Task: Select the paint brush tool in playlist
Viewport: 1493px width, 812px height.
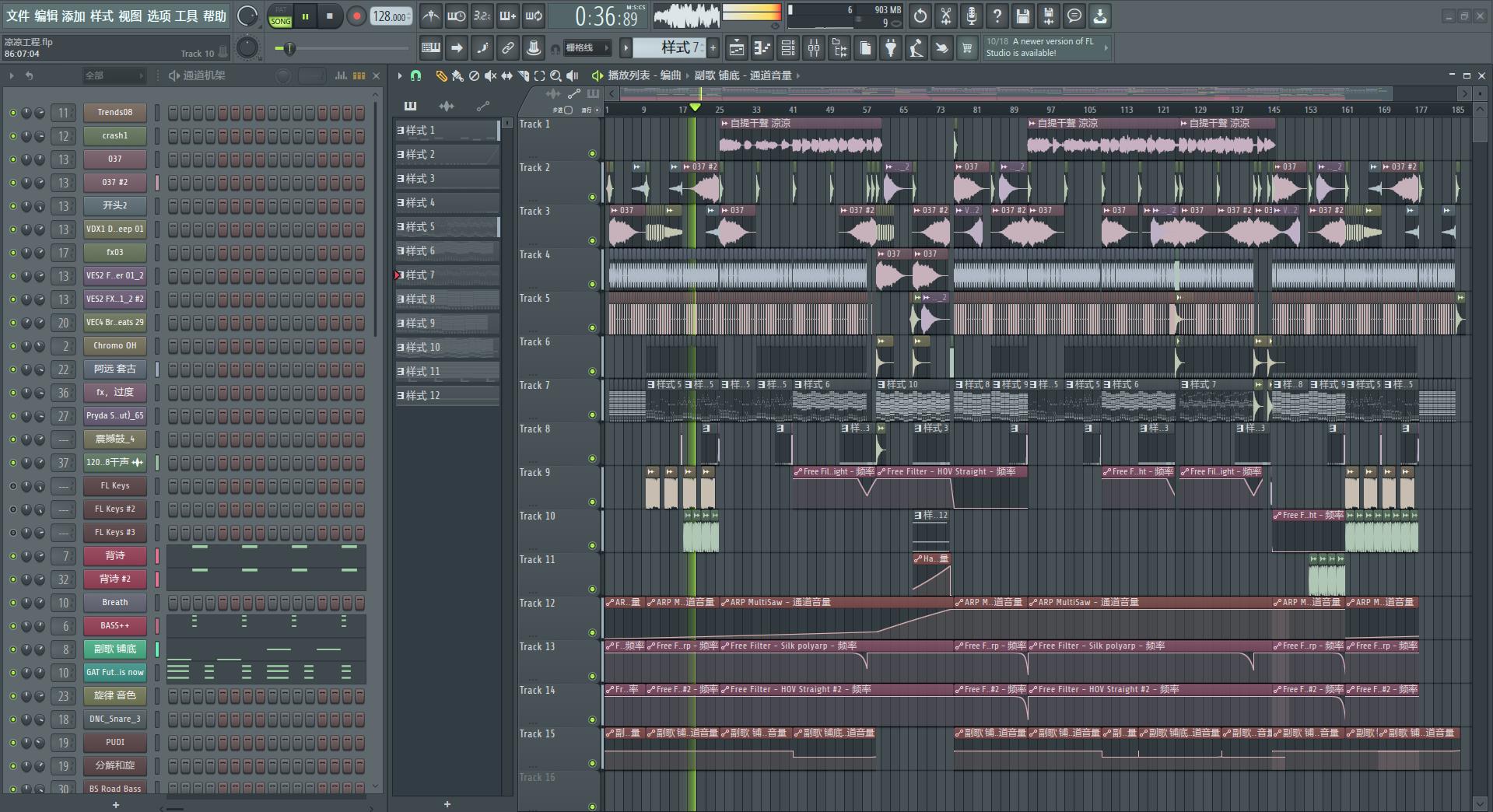Action: [x=457, y=75]
